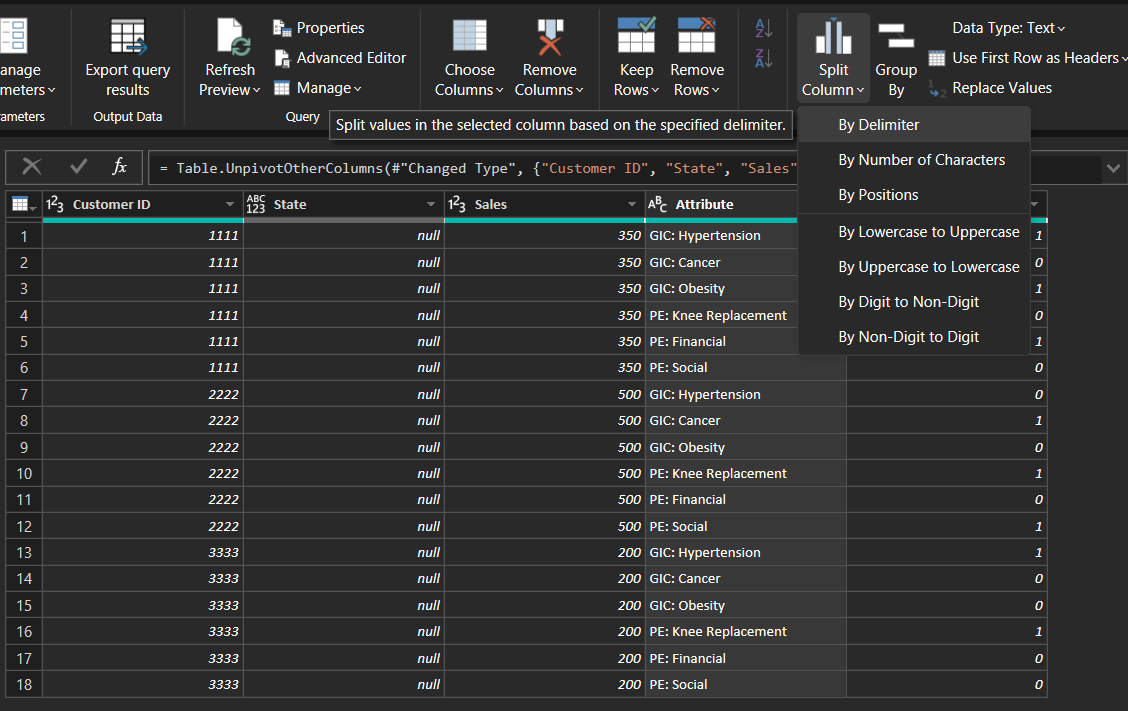Select row number 18 header
This screenshot has width=1128, height=711.
click(x=24, y=684)
